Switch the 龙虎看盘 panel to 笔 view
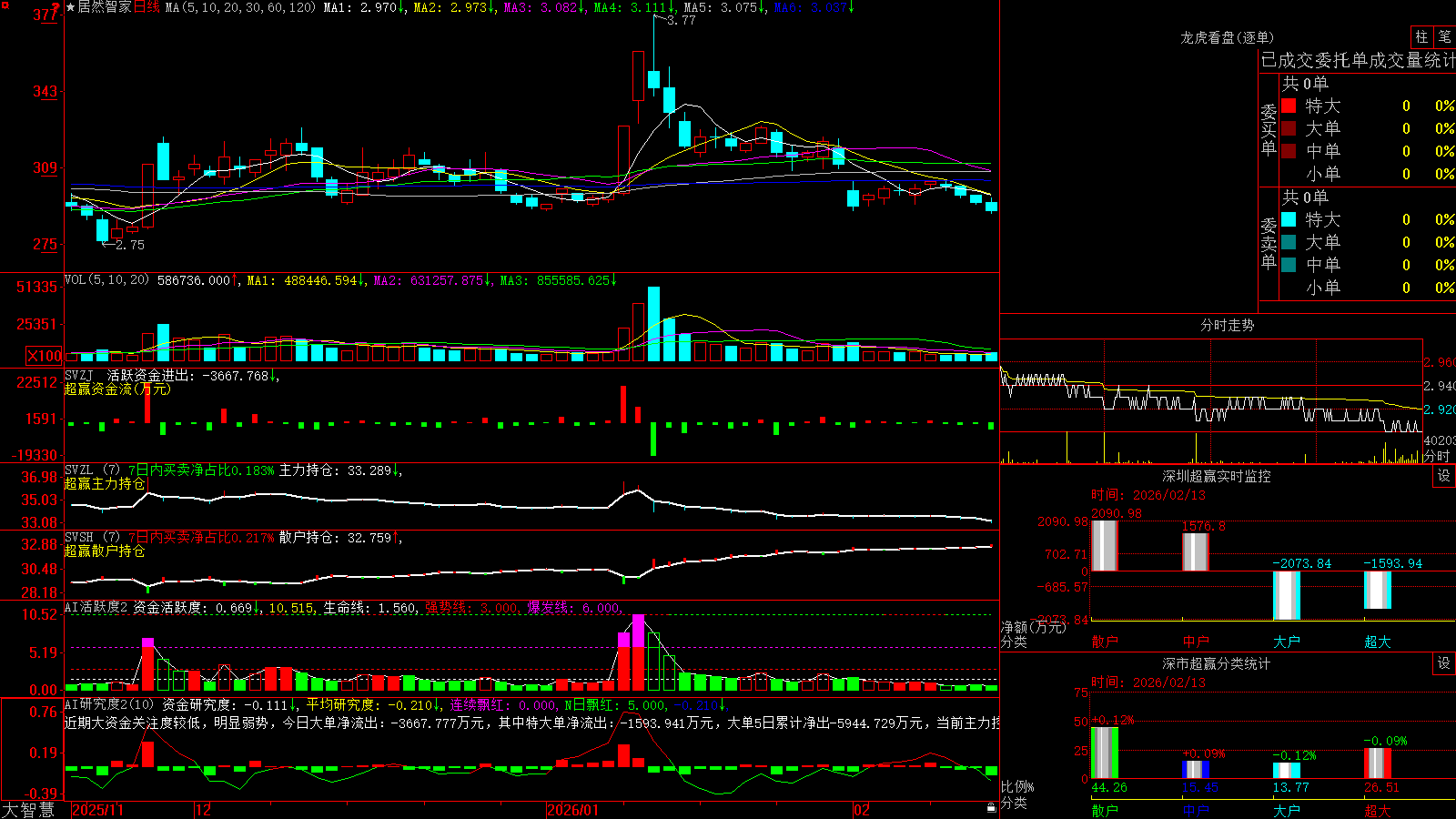The height and width of the screenshot is (819, 1456). click(x=1444, y=36)
